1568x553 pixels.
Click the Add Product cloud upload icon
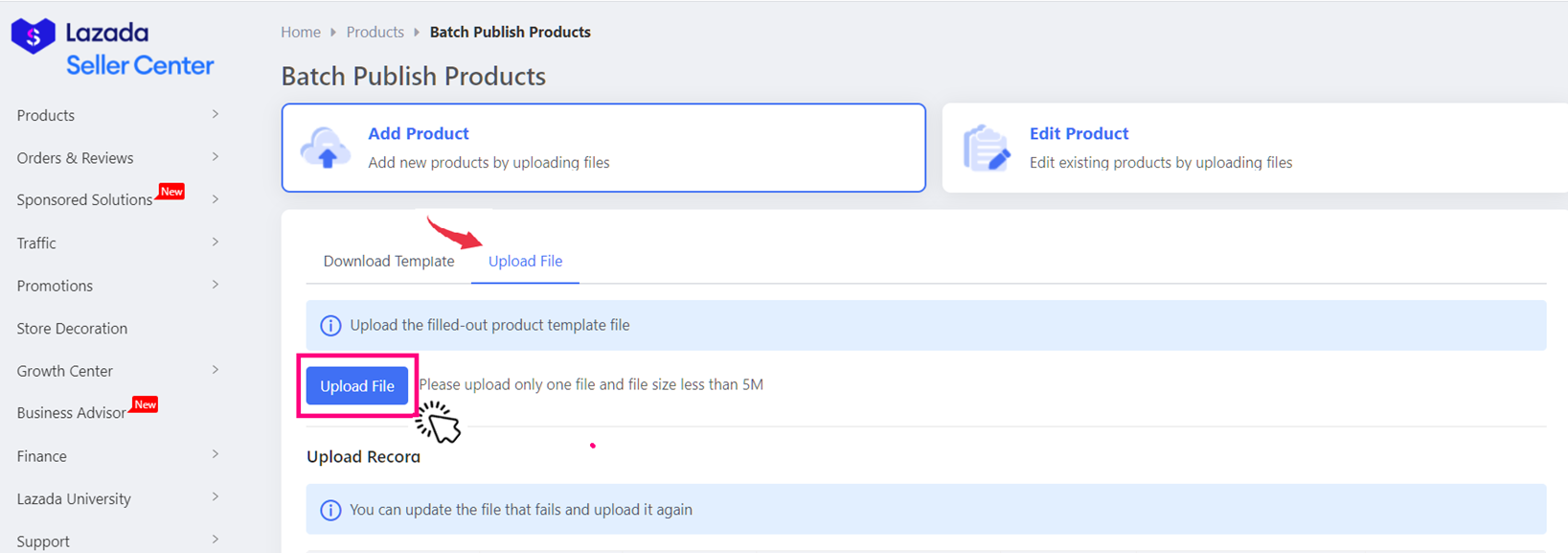(x=326, y=148)
